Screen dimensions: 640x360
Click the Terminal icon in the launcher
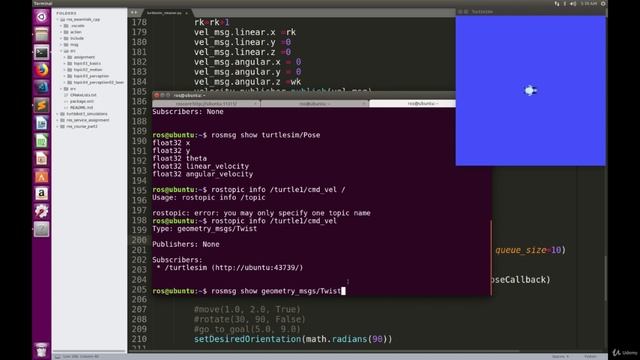pyautogui.click(x=41, y=52)
